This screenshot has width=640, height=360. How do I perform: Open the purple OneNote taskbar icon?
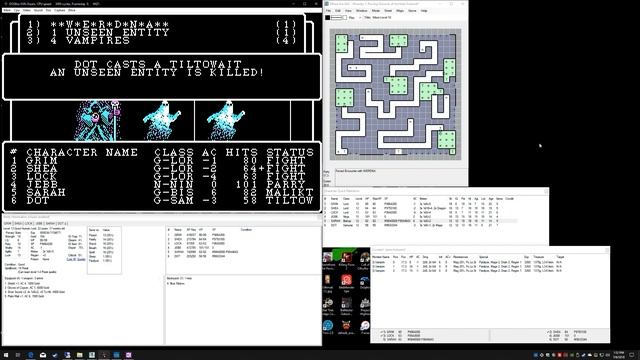[x=129, y=355]
